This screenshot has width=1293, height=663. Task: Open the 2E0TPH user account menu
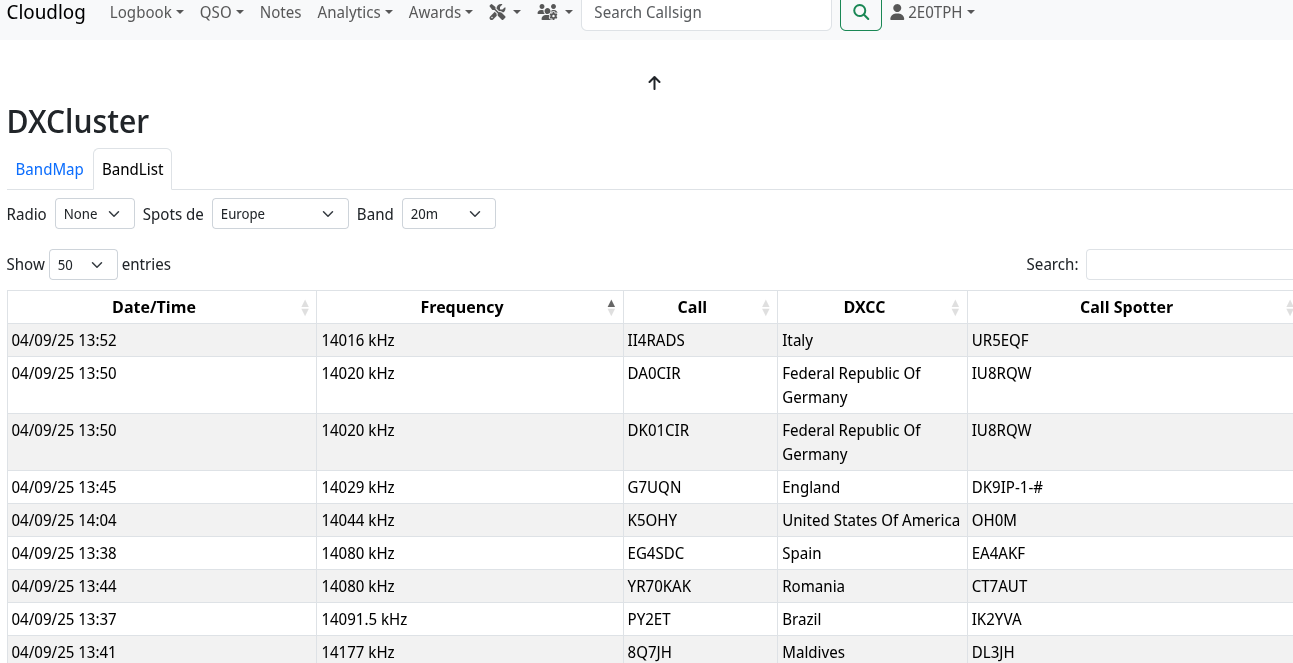931,13
